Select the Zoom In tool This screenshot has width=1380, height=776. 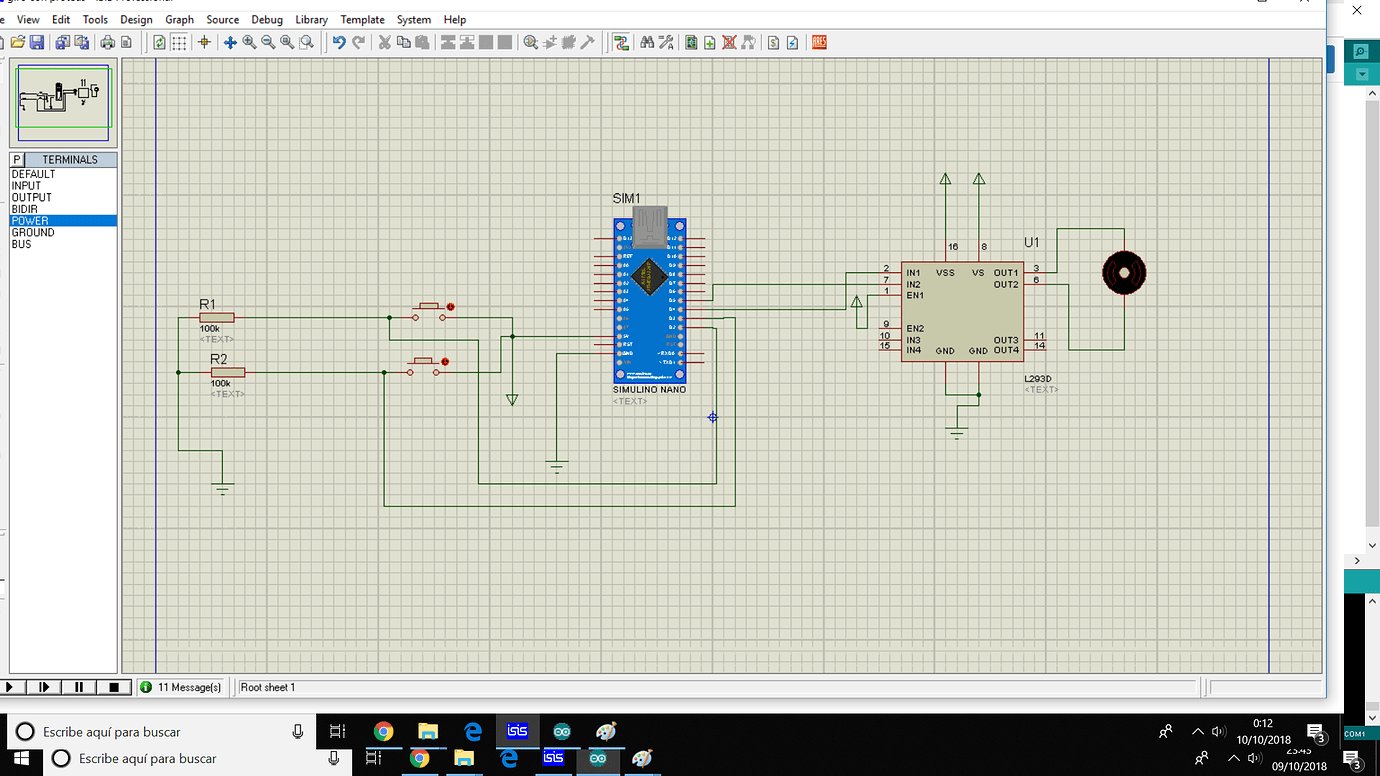click(249, 42)
